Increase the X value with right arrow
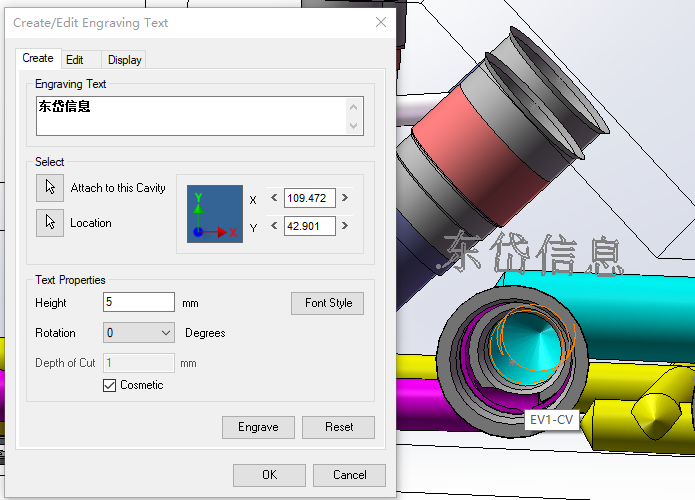 coord(345,198)
